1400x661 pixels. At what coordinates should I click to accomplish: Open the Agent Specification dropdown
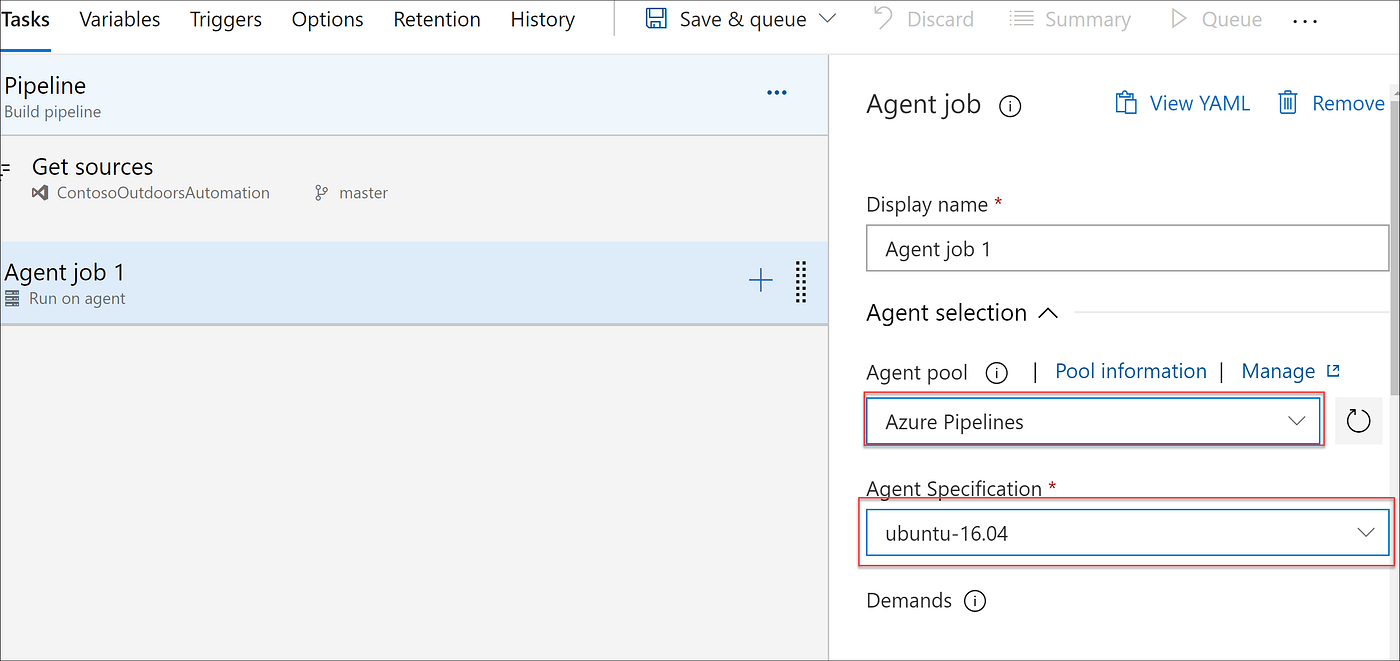click(x=1127, y=533)
